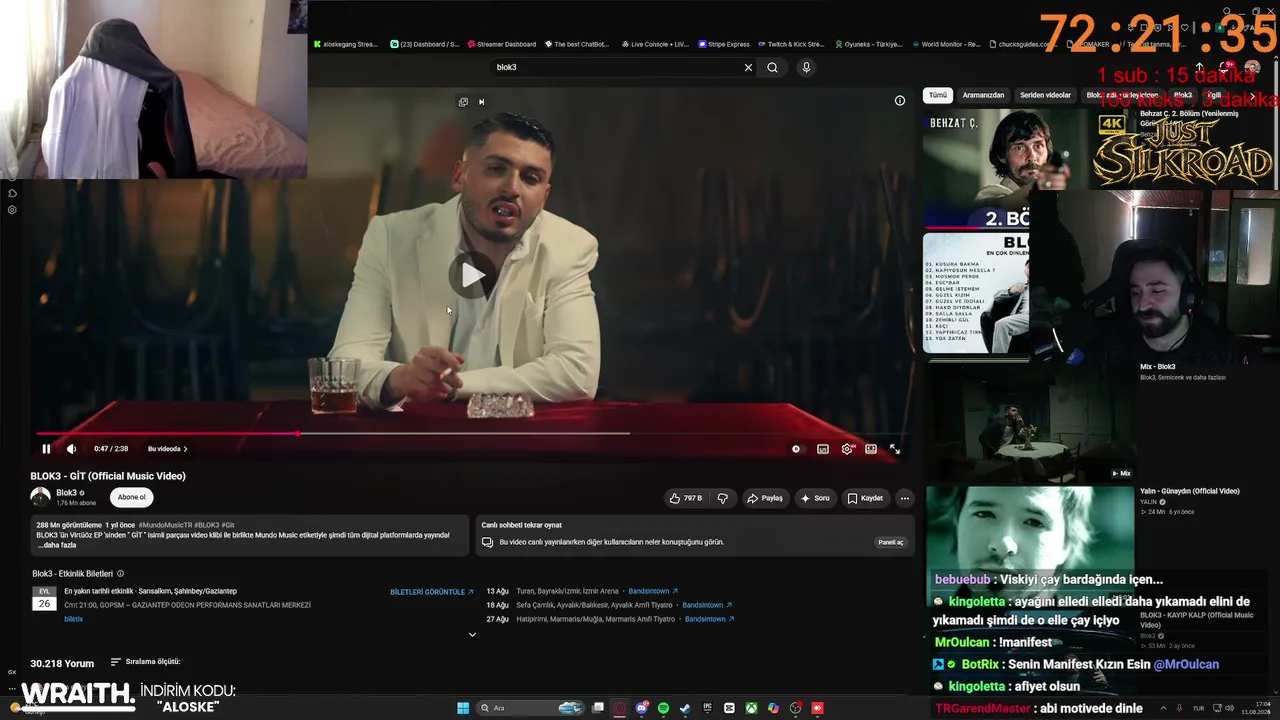
Task: Like the video (797 B)
Action: coord(686,498)
